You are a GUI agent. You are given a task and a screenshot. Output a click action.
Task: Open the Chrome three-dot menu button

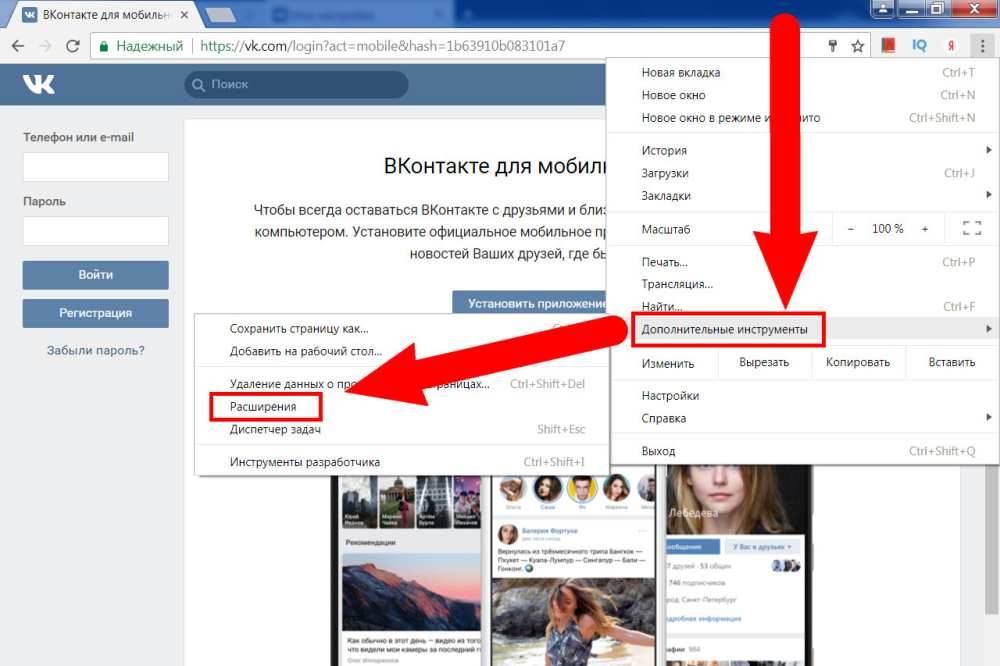pos(982,46)
